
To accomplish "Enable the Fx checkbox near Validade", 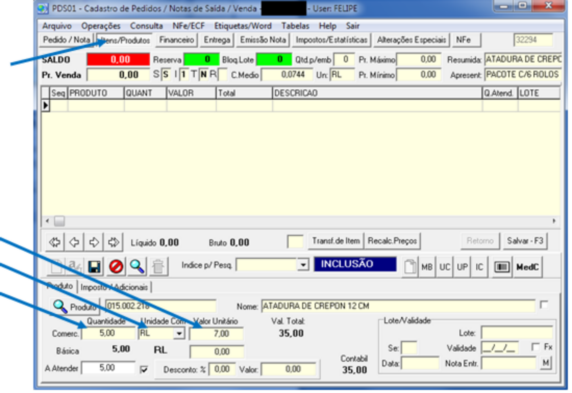I will click(536, 347).
